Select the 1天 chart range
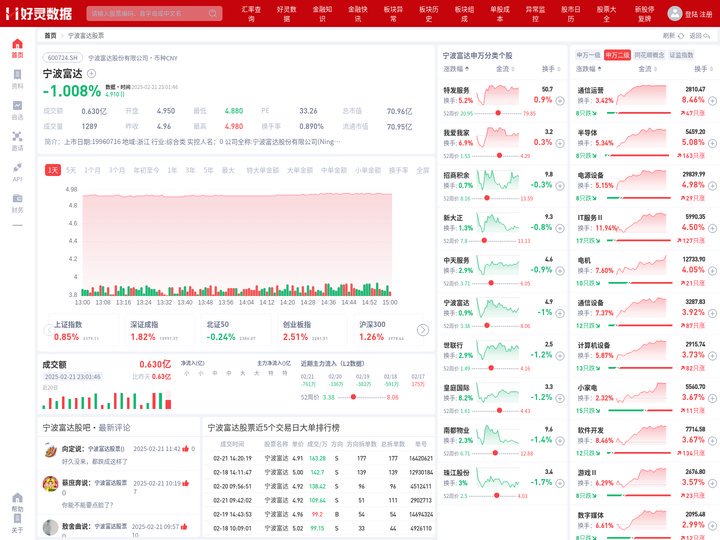This screenshot has height=540, width=720. pyautogui.click(x=53, y=170)
